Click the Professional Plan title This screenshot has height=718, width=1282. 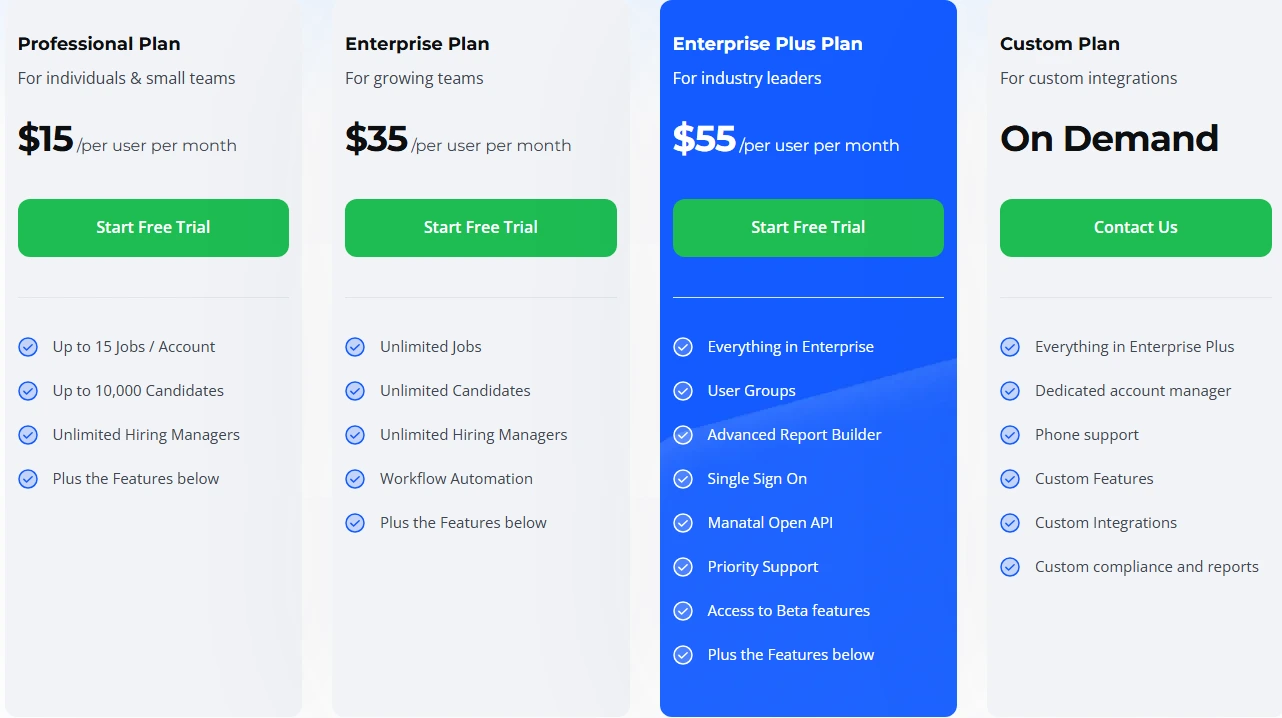(98, 44)
